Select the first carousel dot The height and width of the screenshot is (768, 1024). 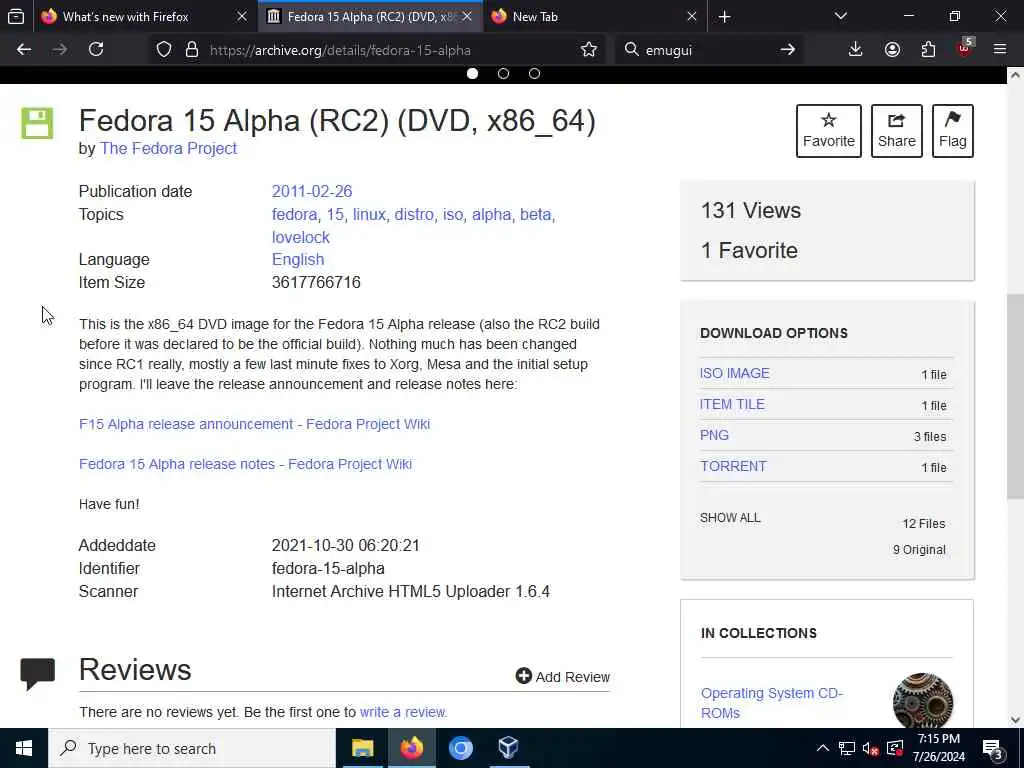coord(472,74)
